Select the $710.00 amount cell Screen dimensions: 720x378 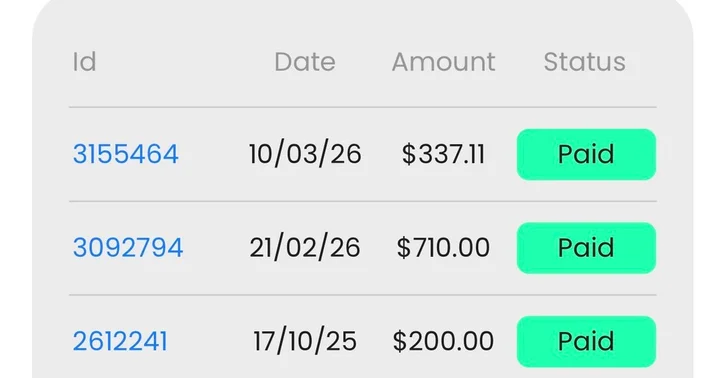pos(443,248)
